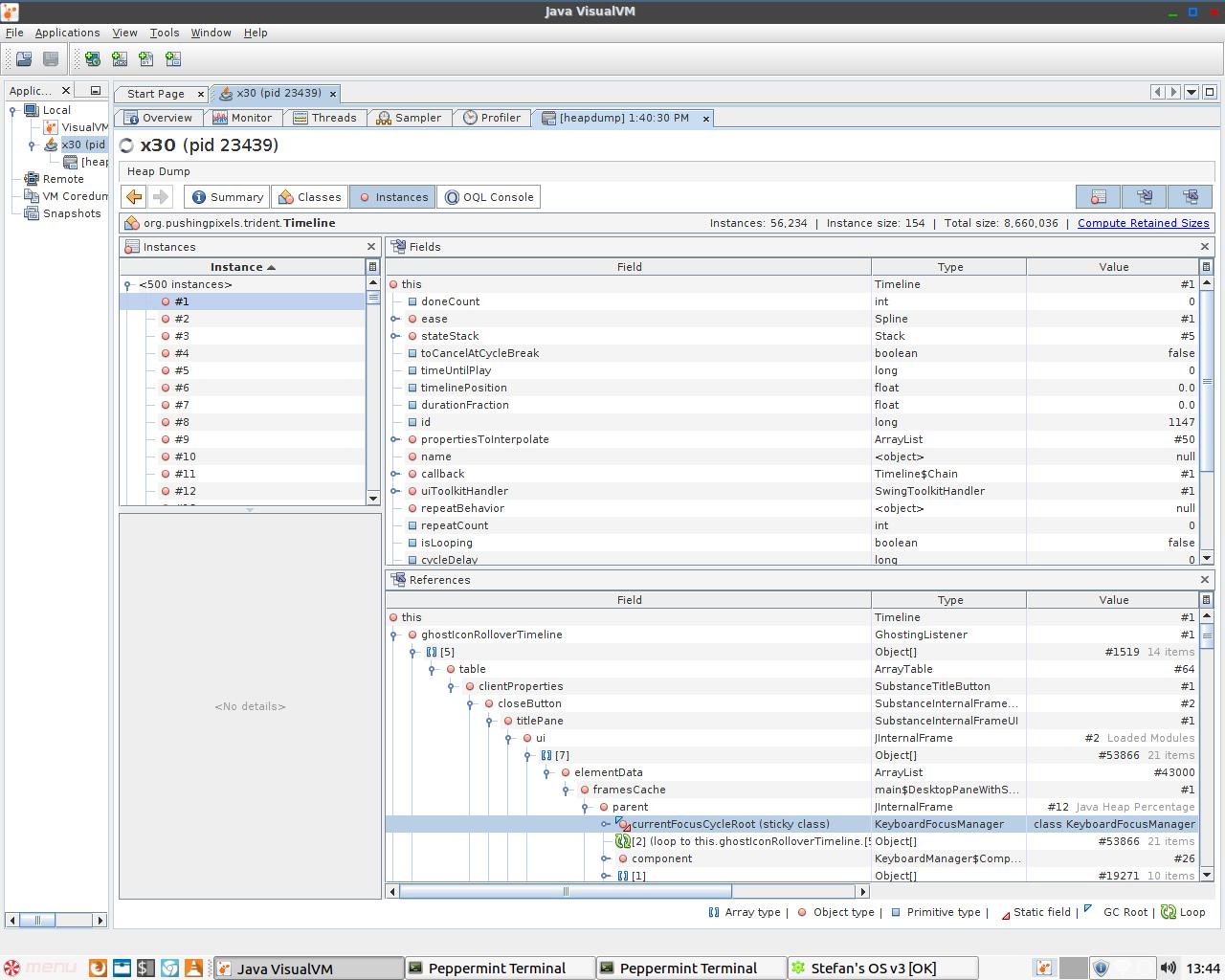Click the column chooser icon in Fields table
The height and width of the screenshot is (980, 1225).
(x=1206, y=267)
